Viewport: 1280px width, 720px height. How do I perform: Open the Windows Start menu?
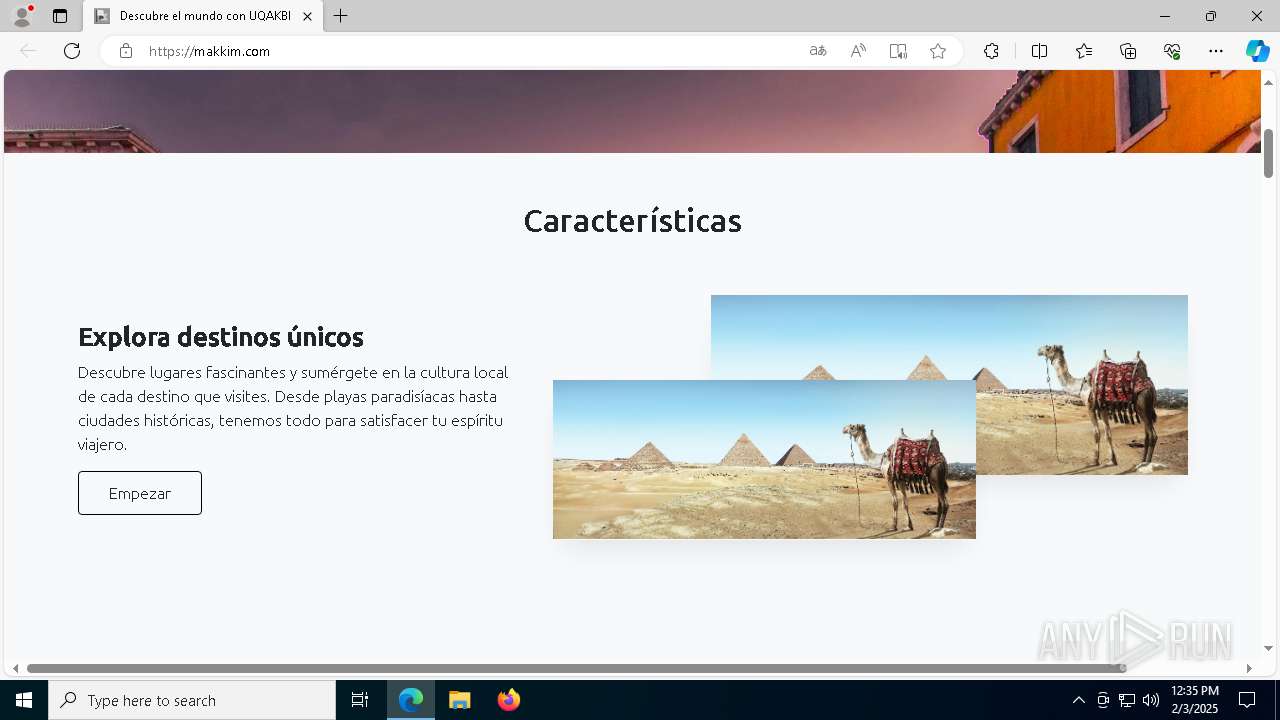[x=24, y=700]
